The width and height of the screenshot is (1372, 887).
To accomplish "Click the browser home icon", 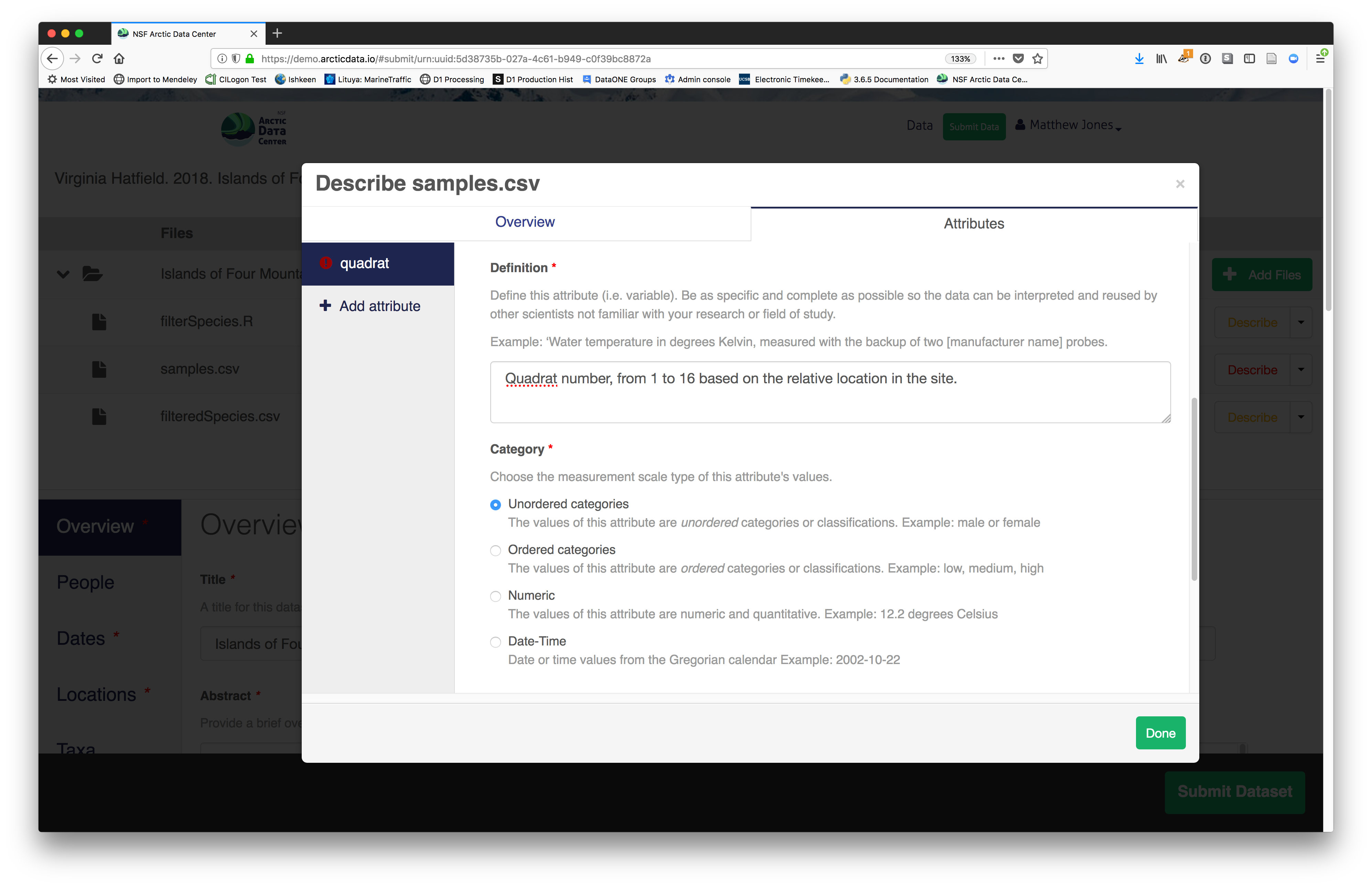I will point(119,58).
